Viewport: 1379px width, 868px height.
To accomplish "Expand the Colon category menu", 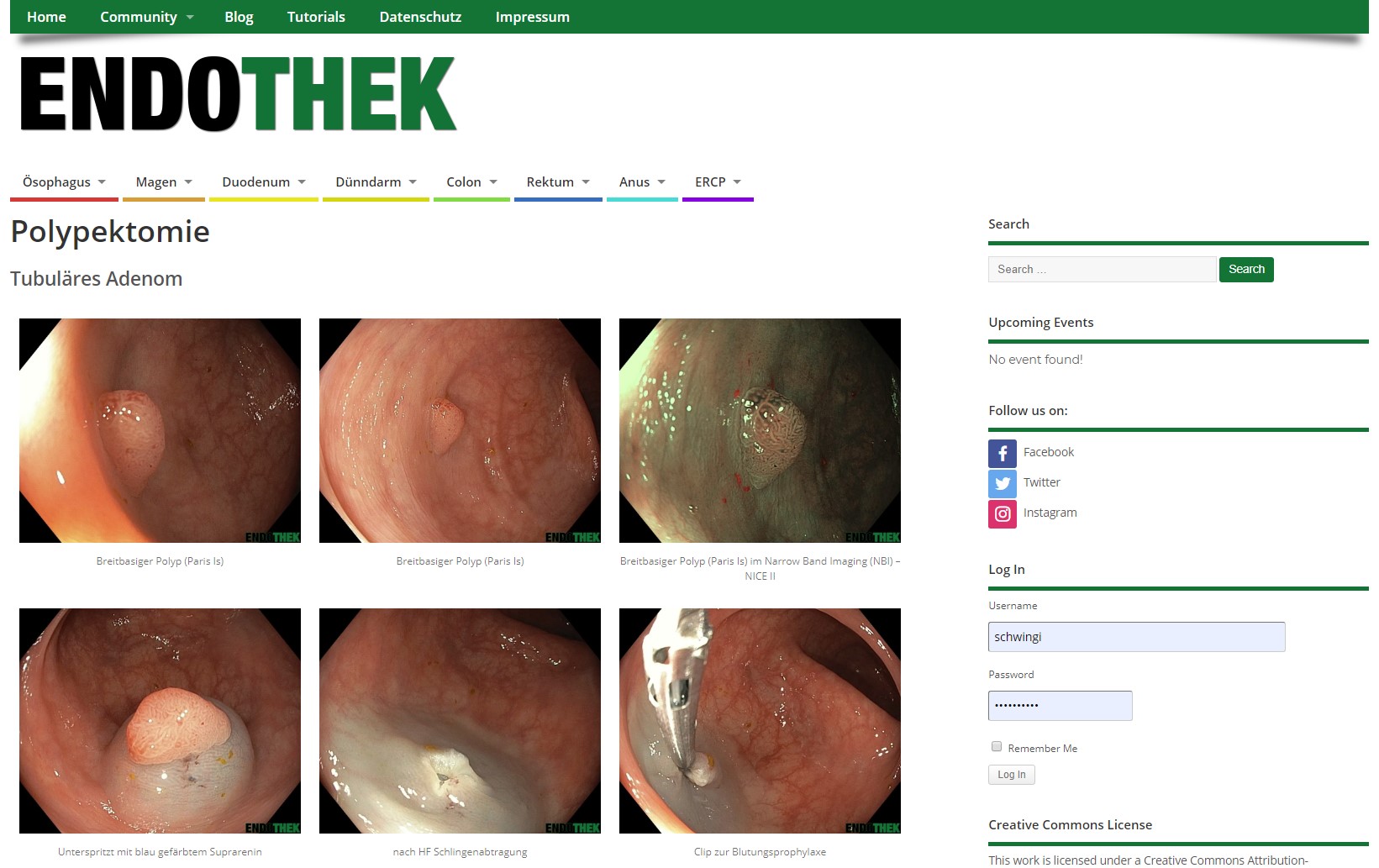I will tap(471, 182).
